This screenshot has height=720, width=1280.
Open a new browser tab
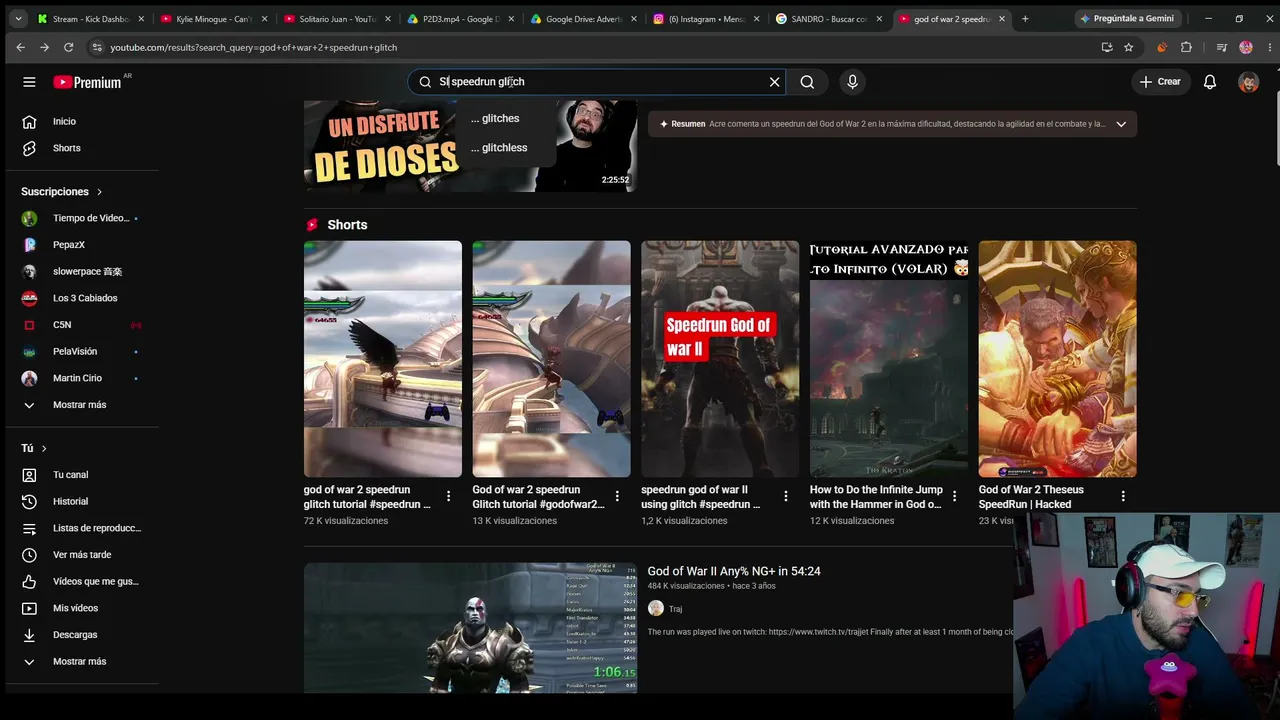(x=1025, y=18)
